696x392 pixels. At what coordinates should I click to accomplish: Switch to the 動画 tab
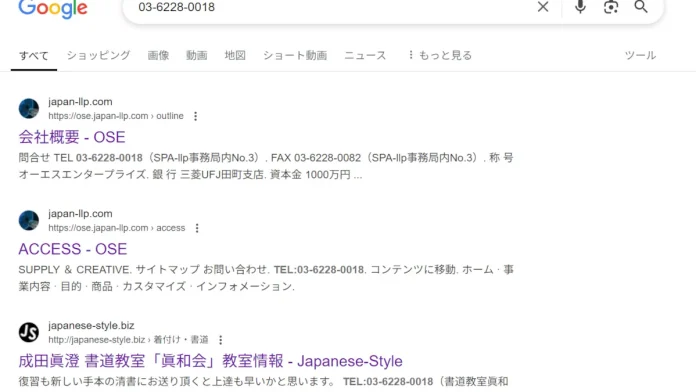pyautogui.click(x=197, y=55)
